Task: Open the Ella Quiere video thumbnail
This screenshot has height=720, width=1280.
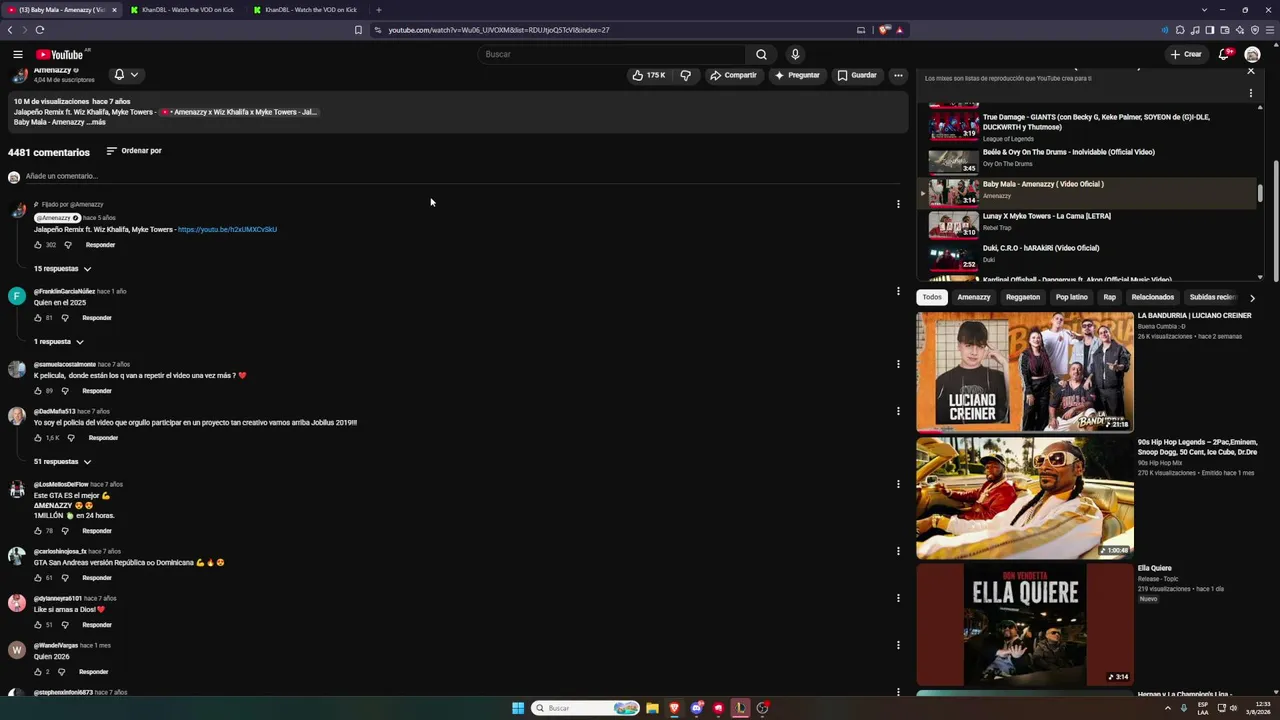Action: (x=1025, y=625)
